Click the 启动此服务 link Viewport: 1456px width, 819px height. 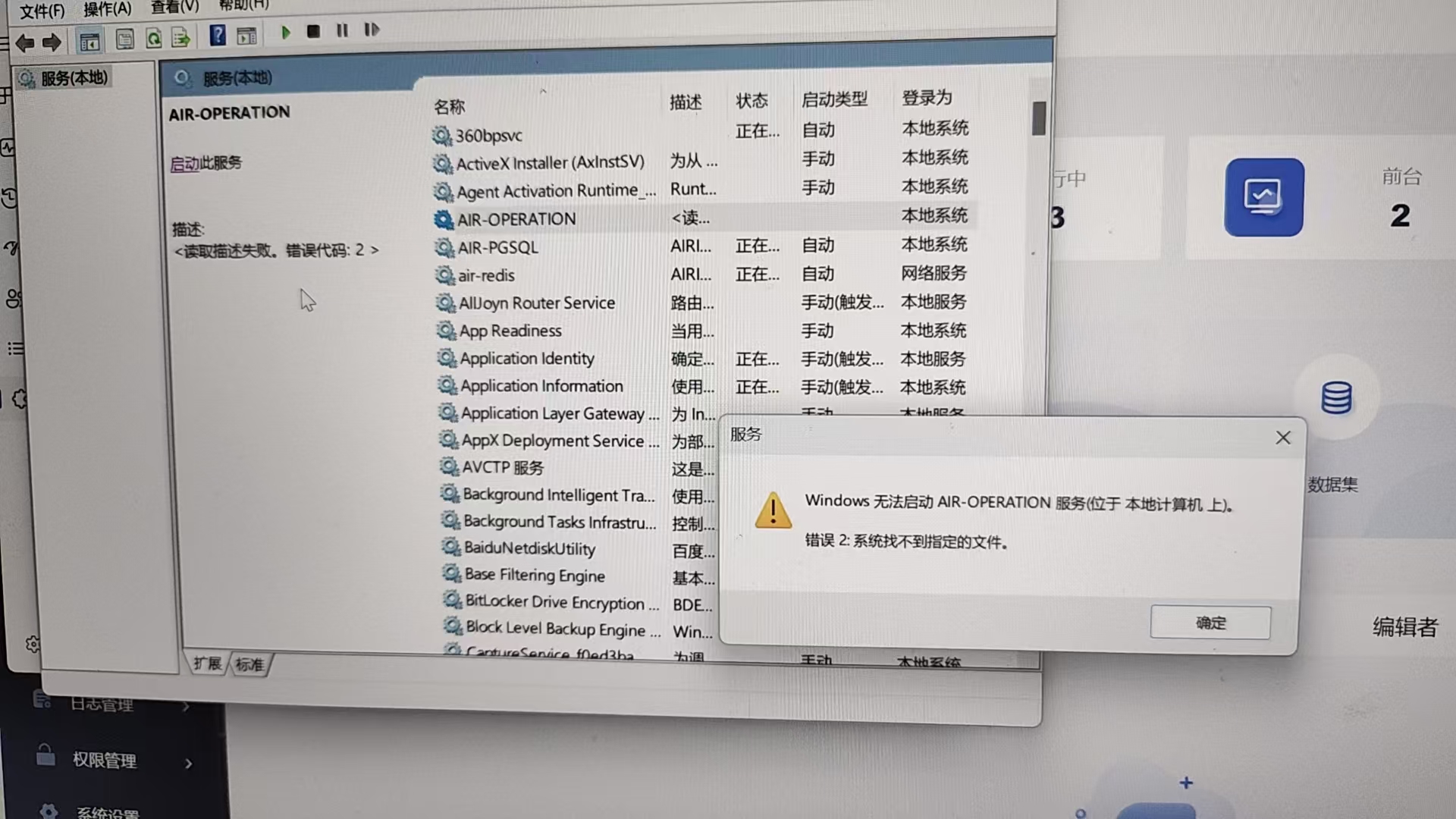205,163
